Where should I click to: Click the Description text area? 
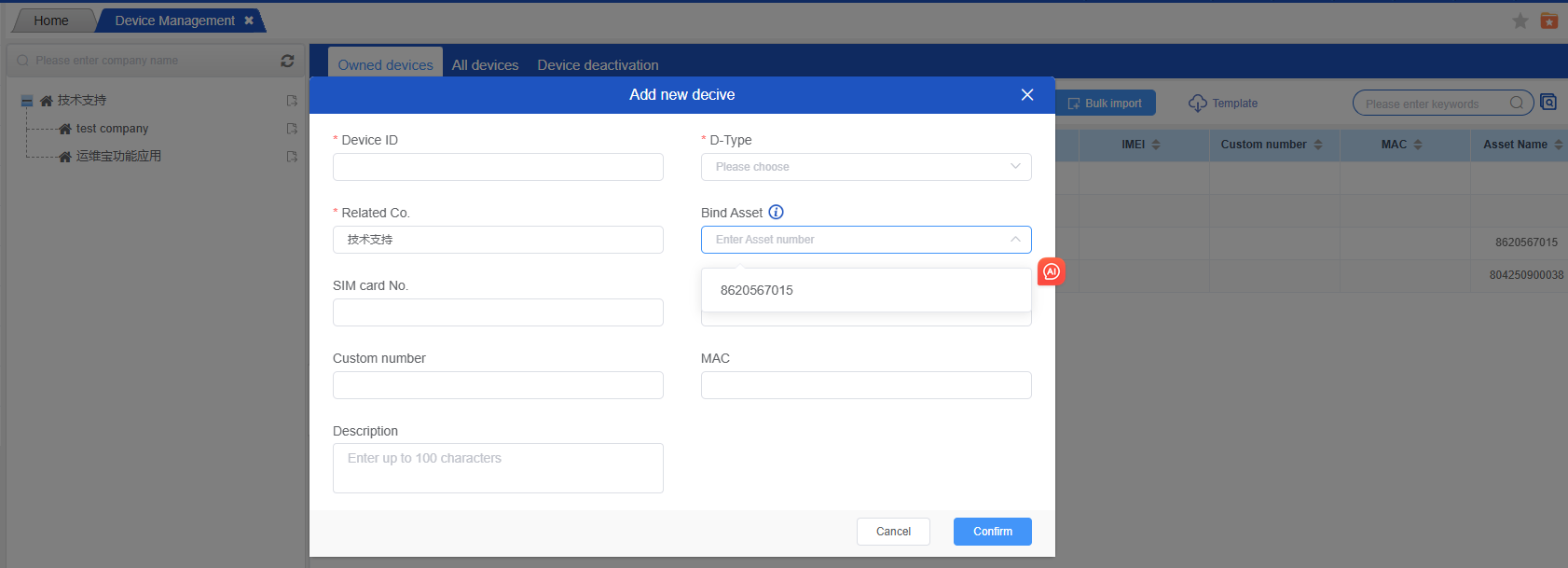pos(498,468)
